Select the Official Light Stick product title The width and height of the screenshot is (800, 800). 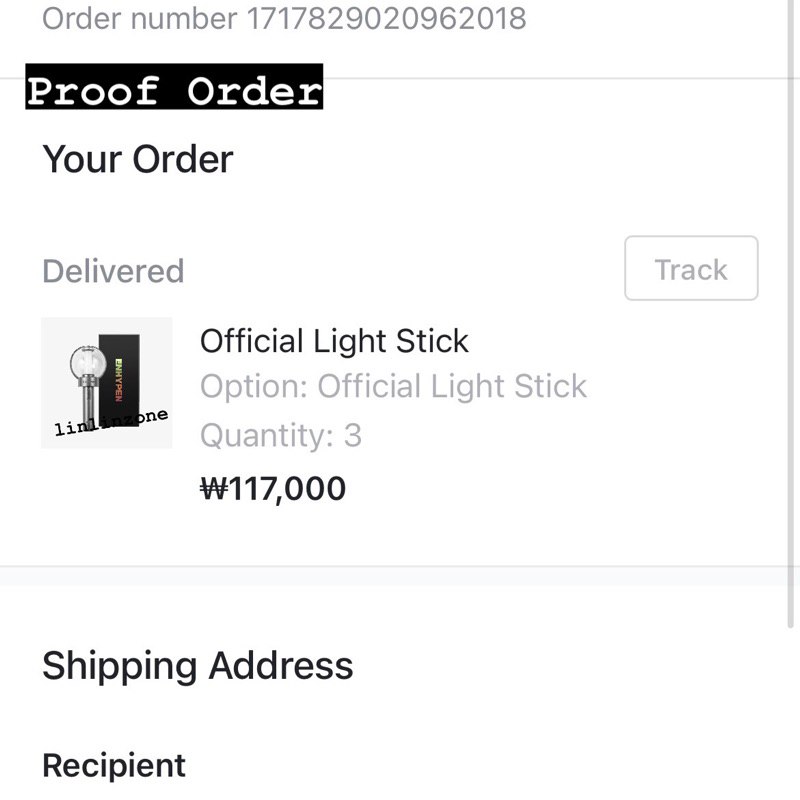click(334, 341)
